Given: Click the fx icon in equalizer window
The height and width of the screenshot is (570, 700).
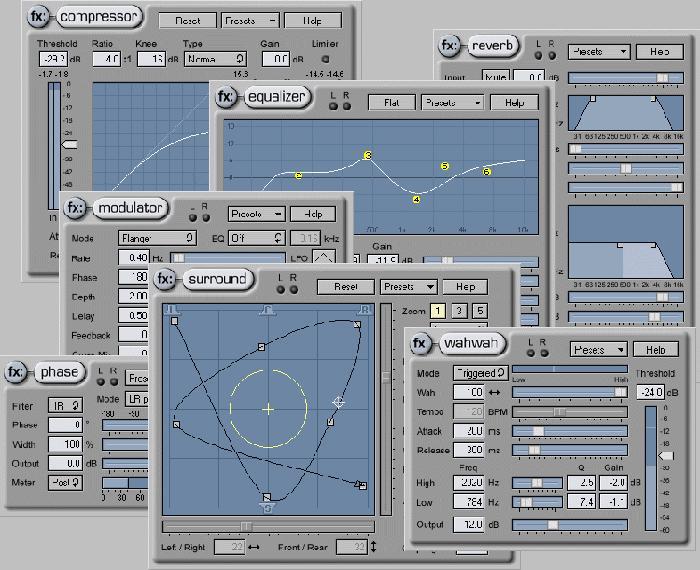Looking at the screenshot, I should (225, 97).
